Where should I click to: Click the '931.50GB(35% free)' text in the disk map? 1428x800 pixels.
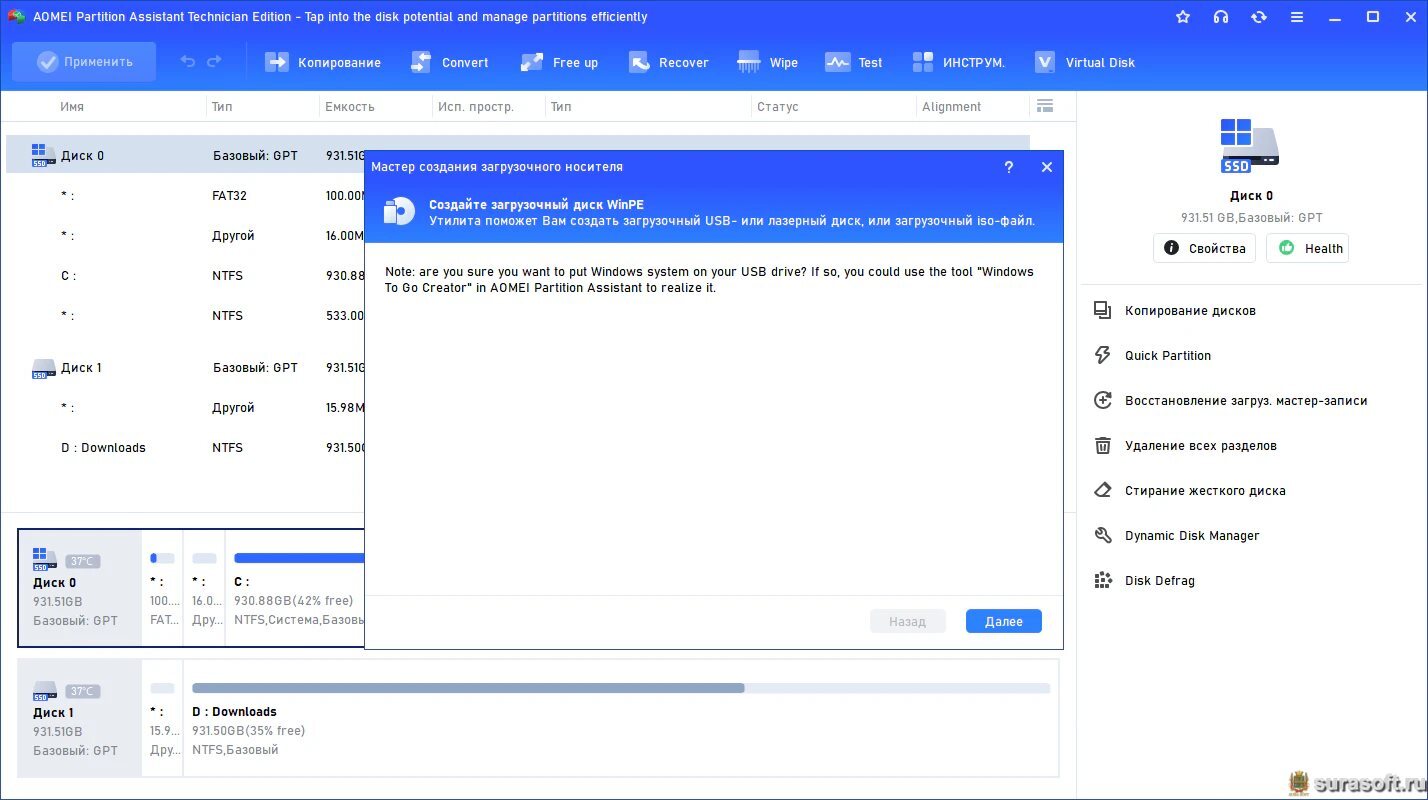point(249,731)
